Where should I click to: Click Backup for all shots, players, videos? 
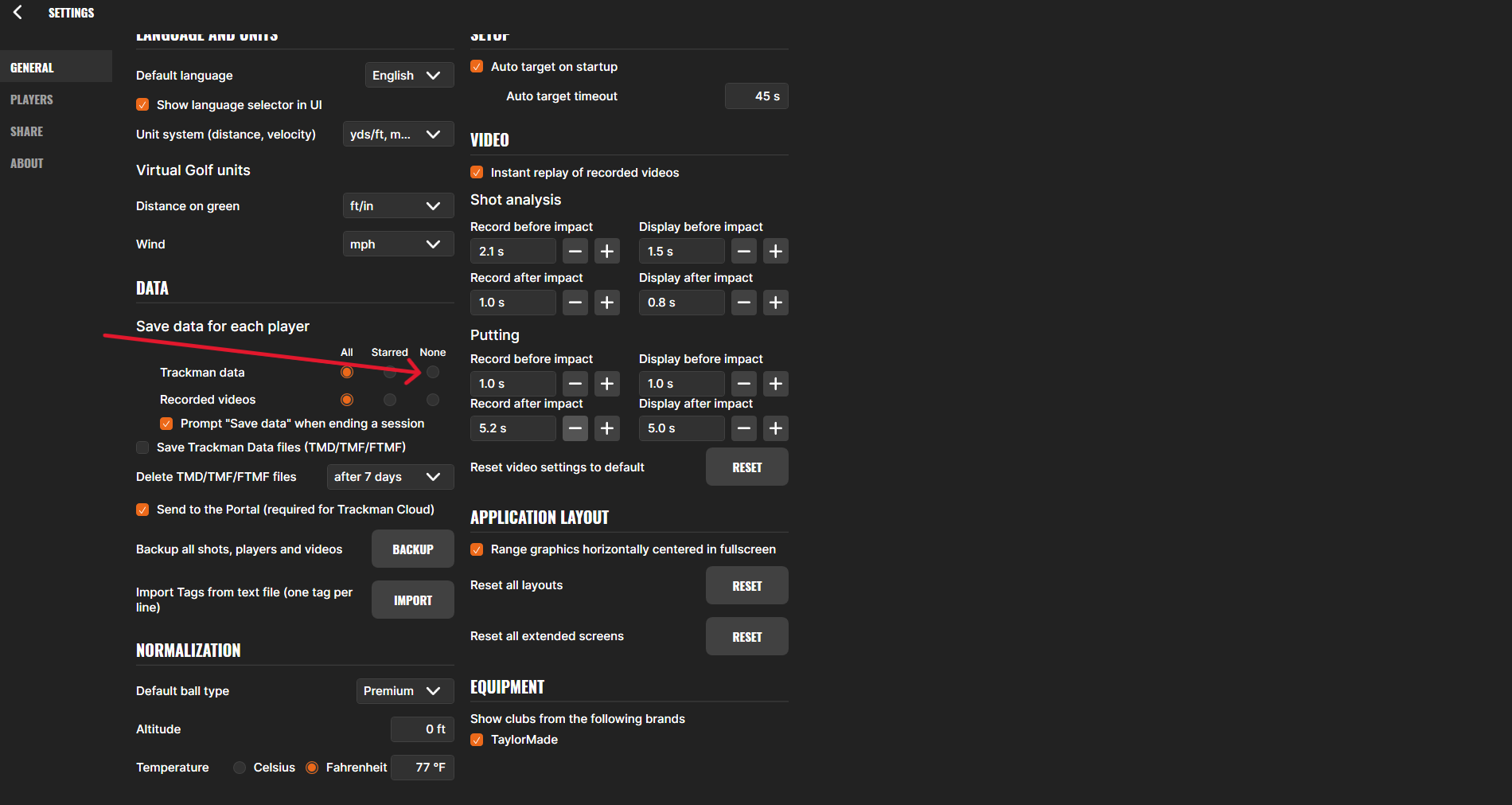click(413, 549)
